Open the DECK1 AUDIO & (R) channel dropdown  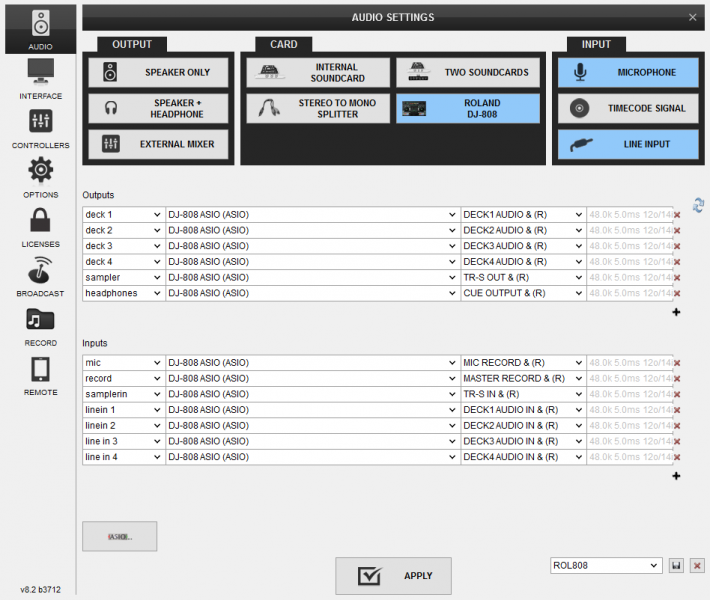[523, 215]
